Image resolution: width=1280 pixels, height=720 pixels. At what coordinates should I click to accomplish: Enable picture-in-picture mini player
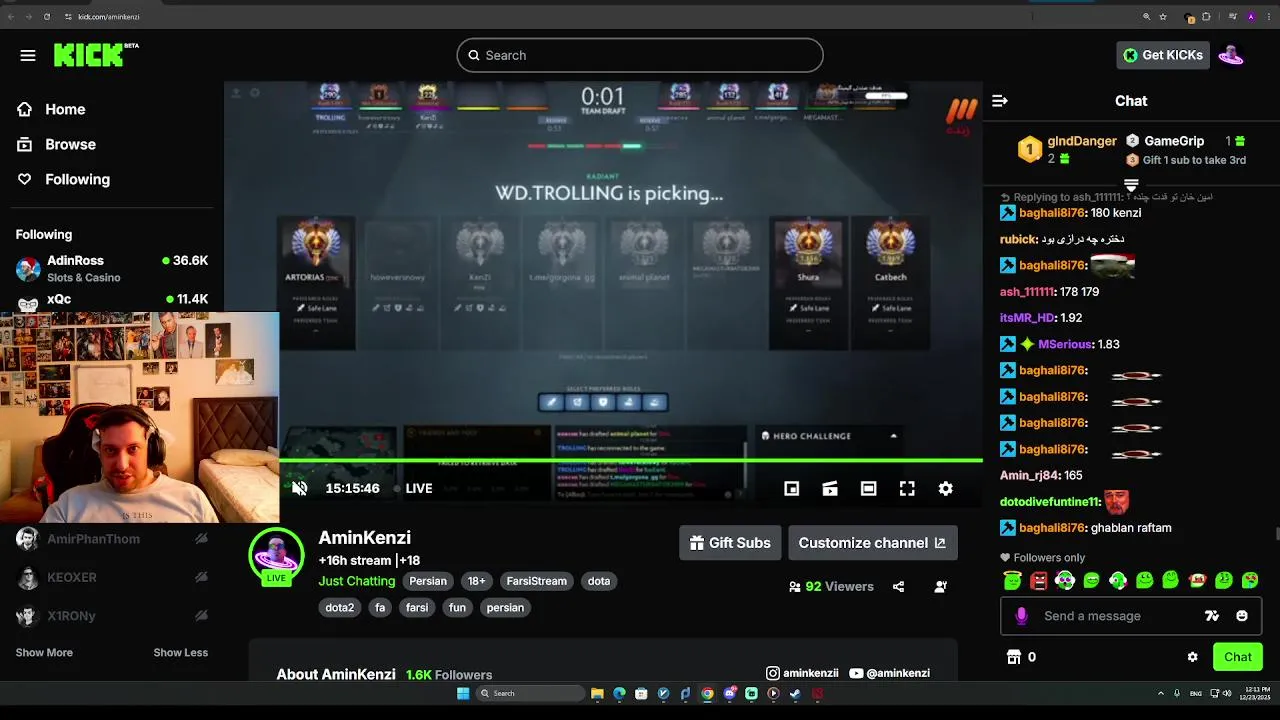pyautogui.click(x=791, y=488)
